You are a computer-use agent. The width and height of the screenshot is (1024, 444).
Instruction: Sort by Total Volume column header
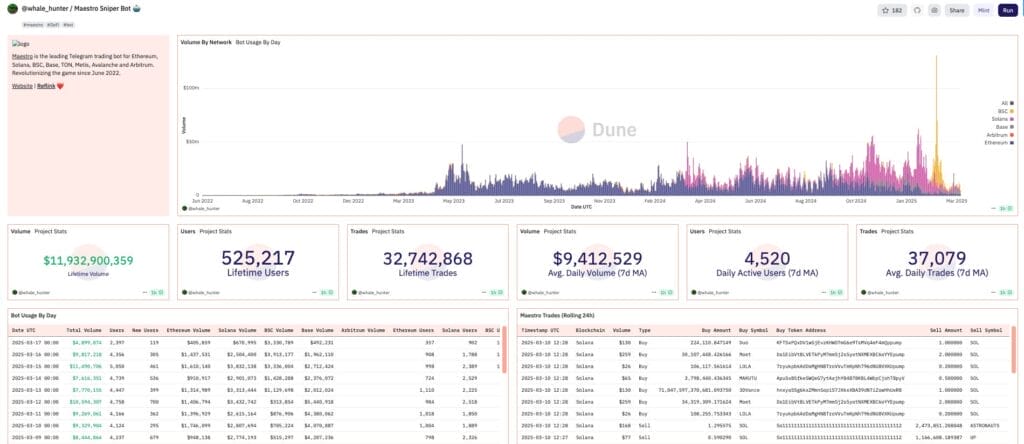pyautogui.click(x=84, y=330)
